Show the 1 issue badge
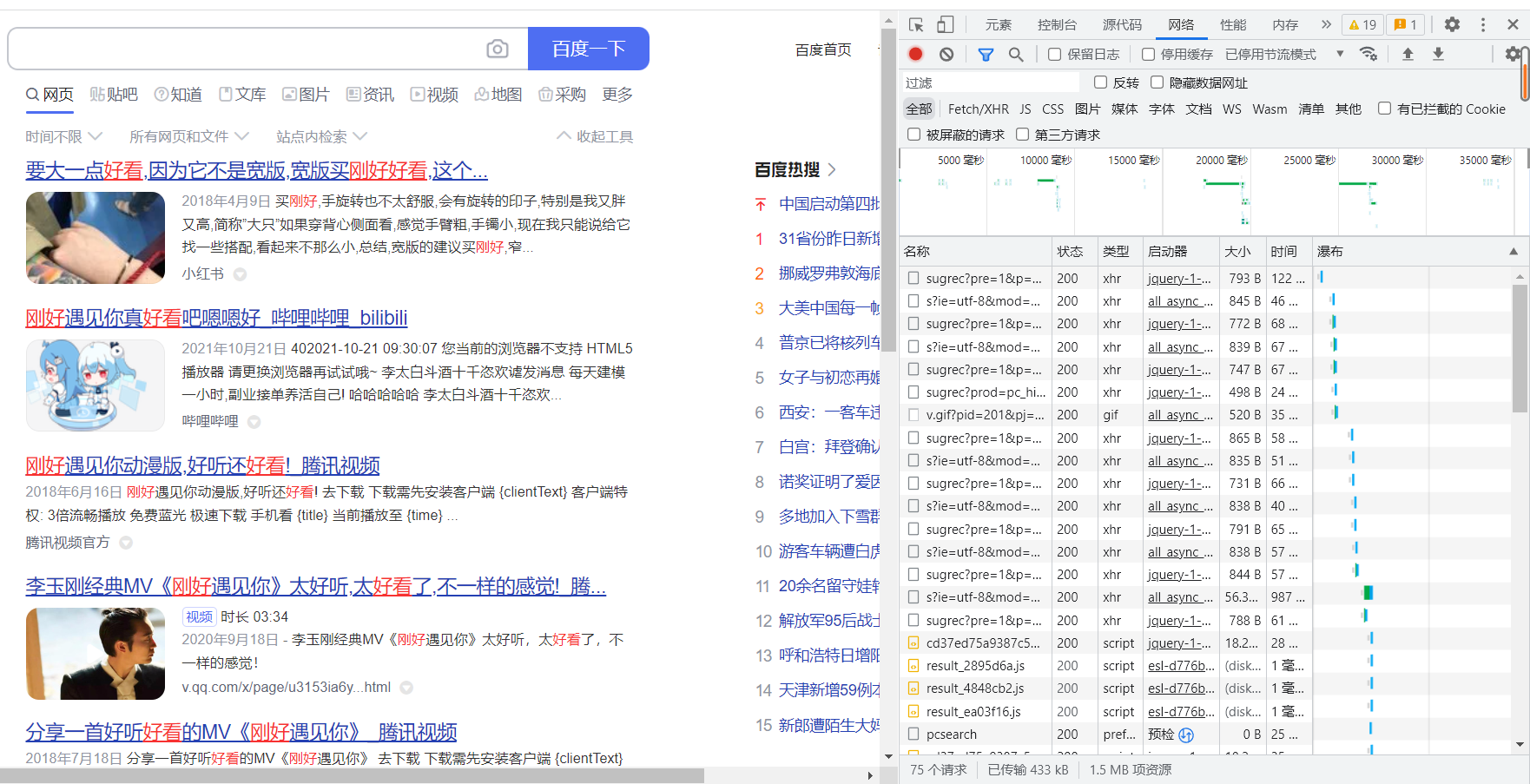1530x784 pixels. tap(1406, 24)
